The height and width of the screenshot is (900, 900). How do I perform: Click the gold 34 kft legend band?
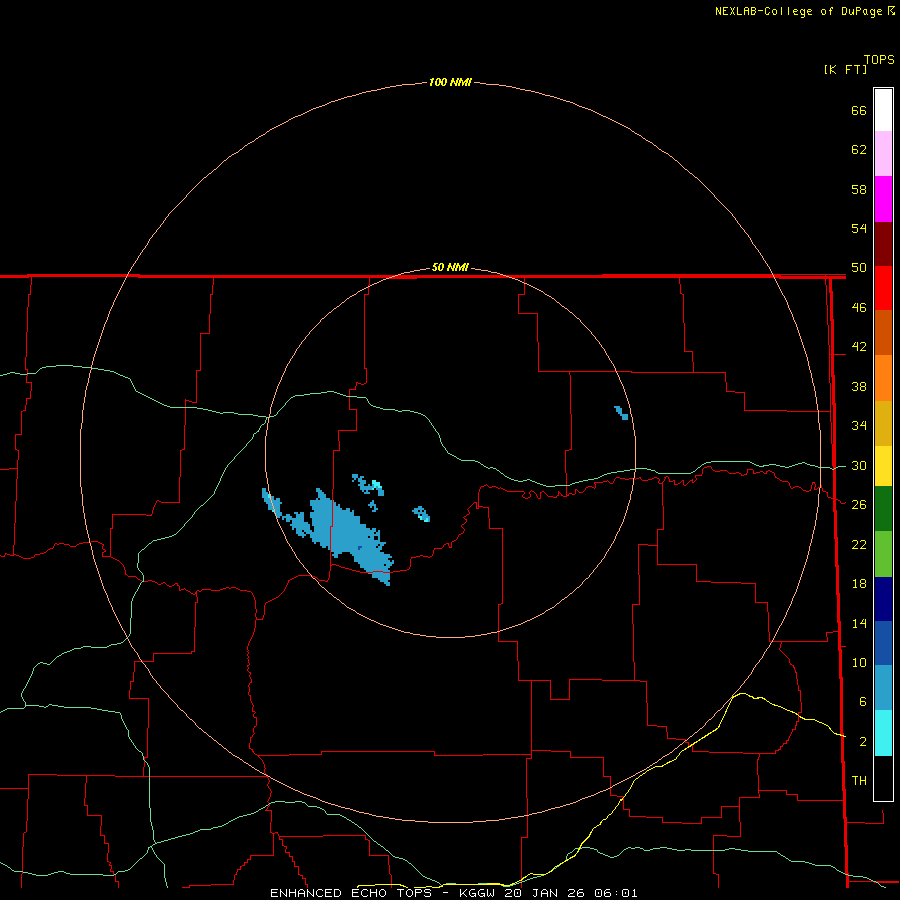[883, 423]
